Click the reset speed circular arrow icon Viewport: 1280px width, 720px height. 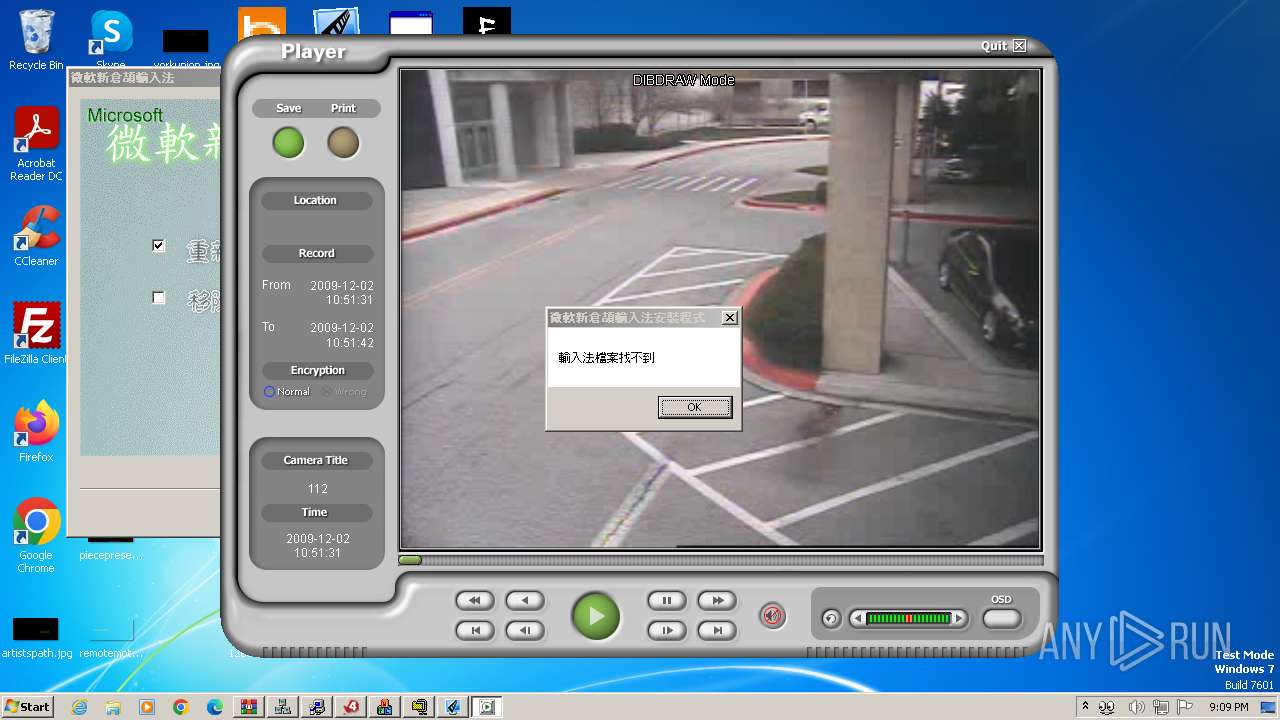831,619
